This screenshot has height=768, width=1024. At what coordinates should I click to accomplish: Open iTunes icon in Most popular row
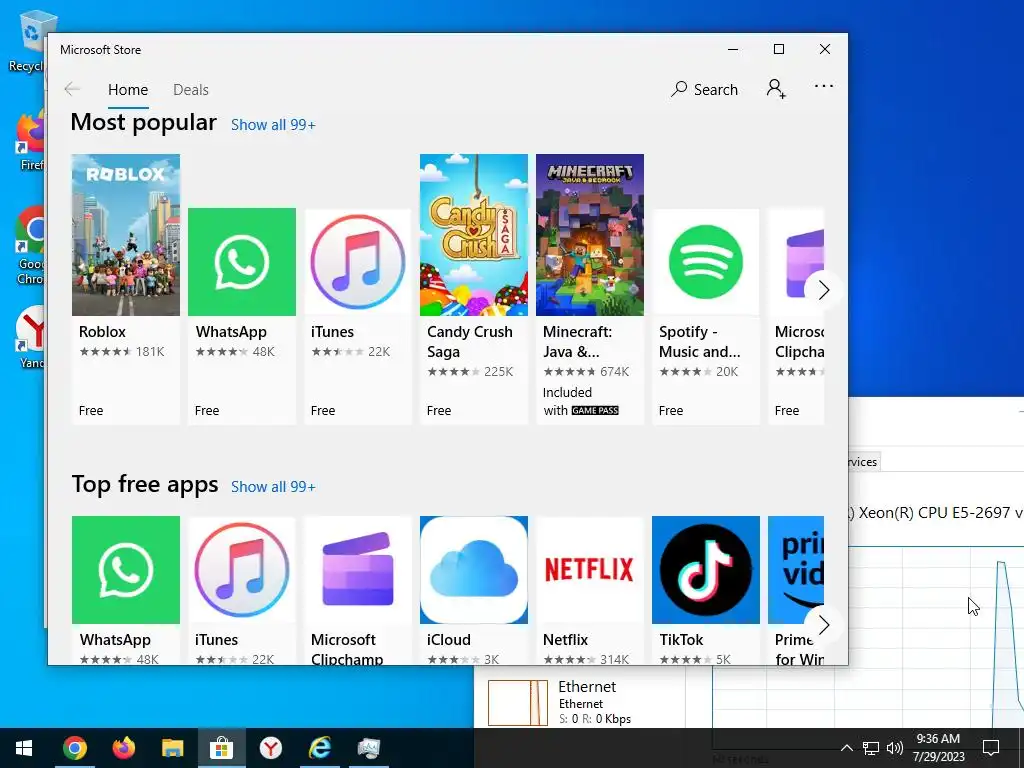tap(358, 262)
